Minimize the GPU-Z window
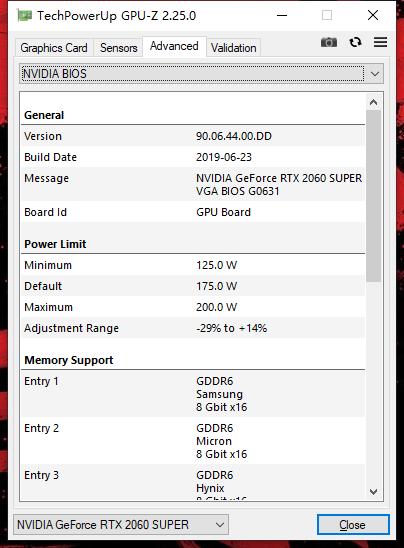 tap(282, 15)
